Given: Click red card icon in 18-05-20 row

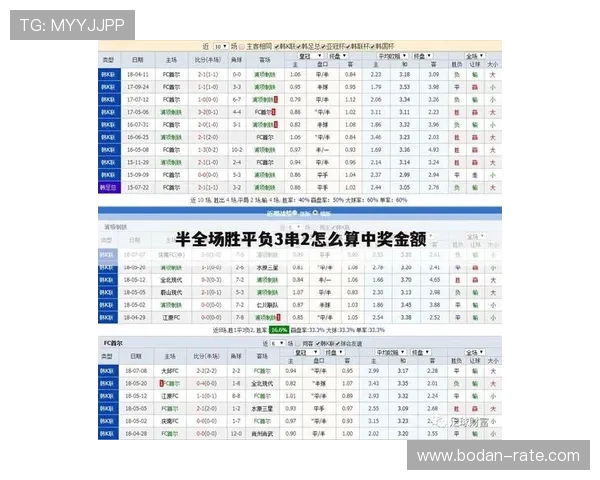Looking at the screenshot, I should 161,383.
